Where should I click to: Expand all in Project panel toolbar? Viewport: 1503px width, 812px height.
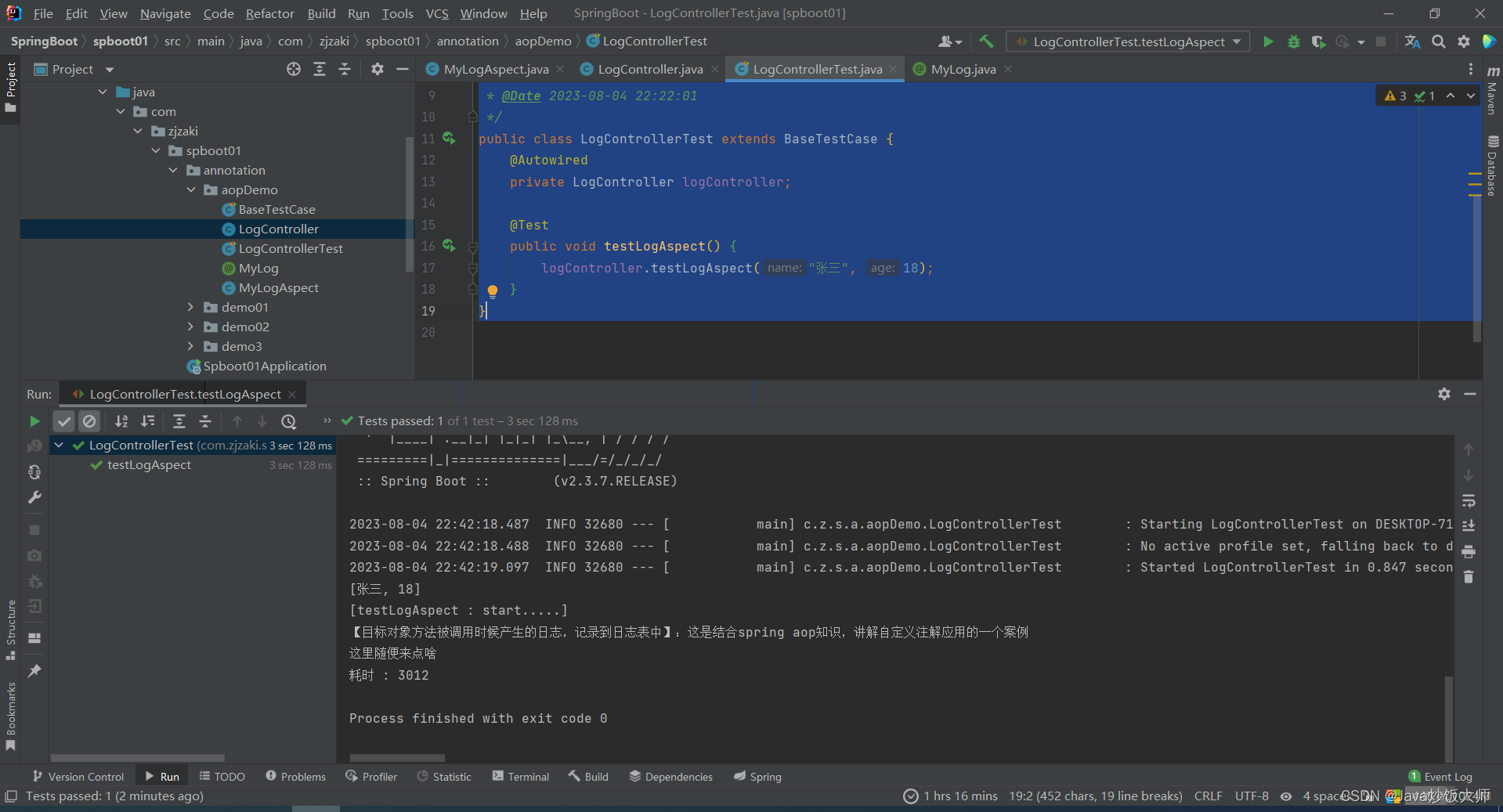tap(320, 69)
